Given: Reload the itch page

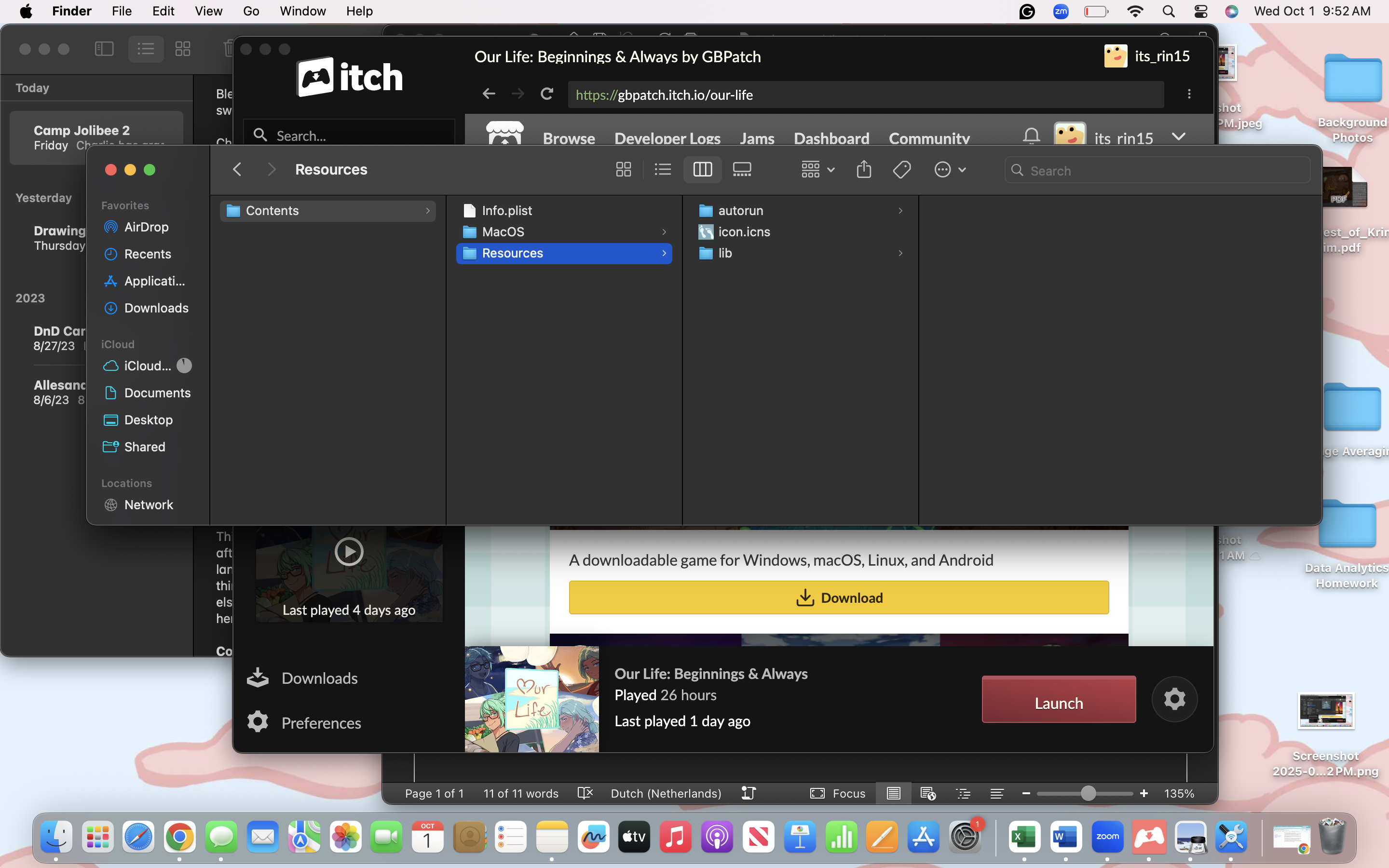Looking at the screenshot, I should (547, 94).
